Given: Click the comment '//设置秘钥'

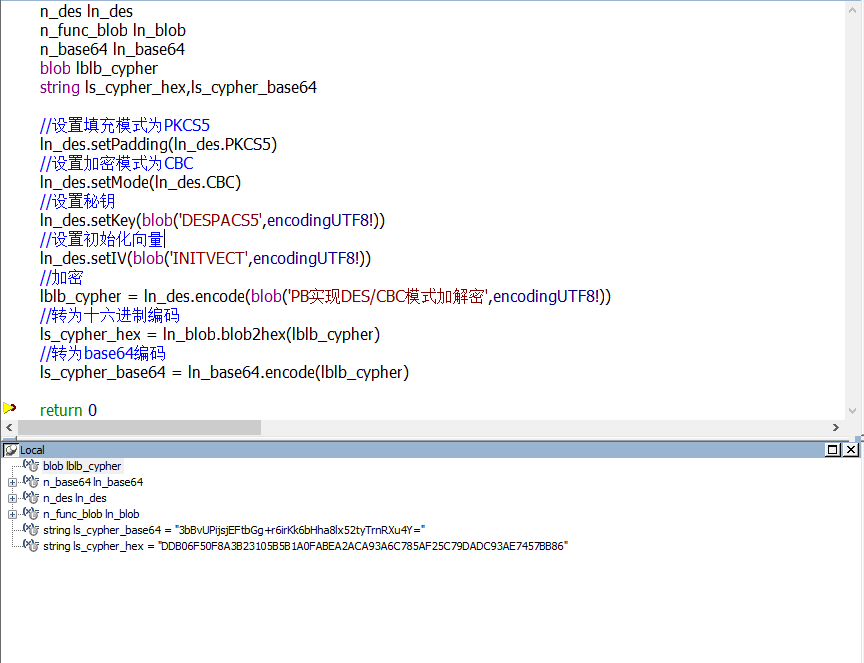Looking at the screenshot, I should (77, 202).
